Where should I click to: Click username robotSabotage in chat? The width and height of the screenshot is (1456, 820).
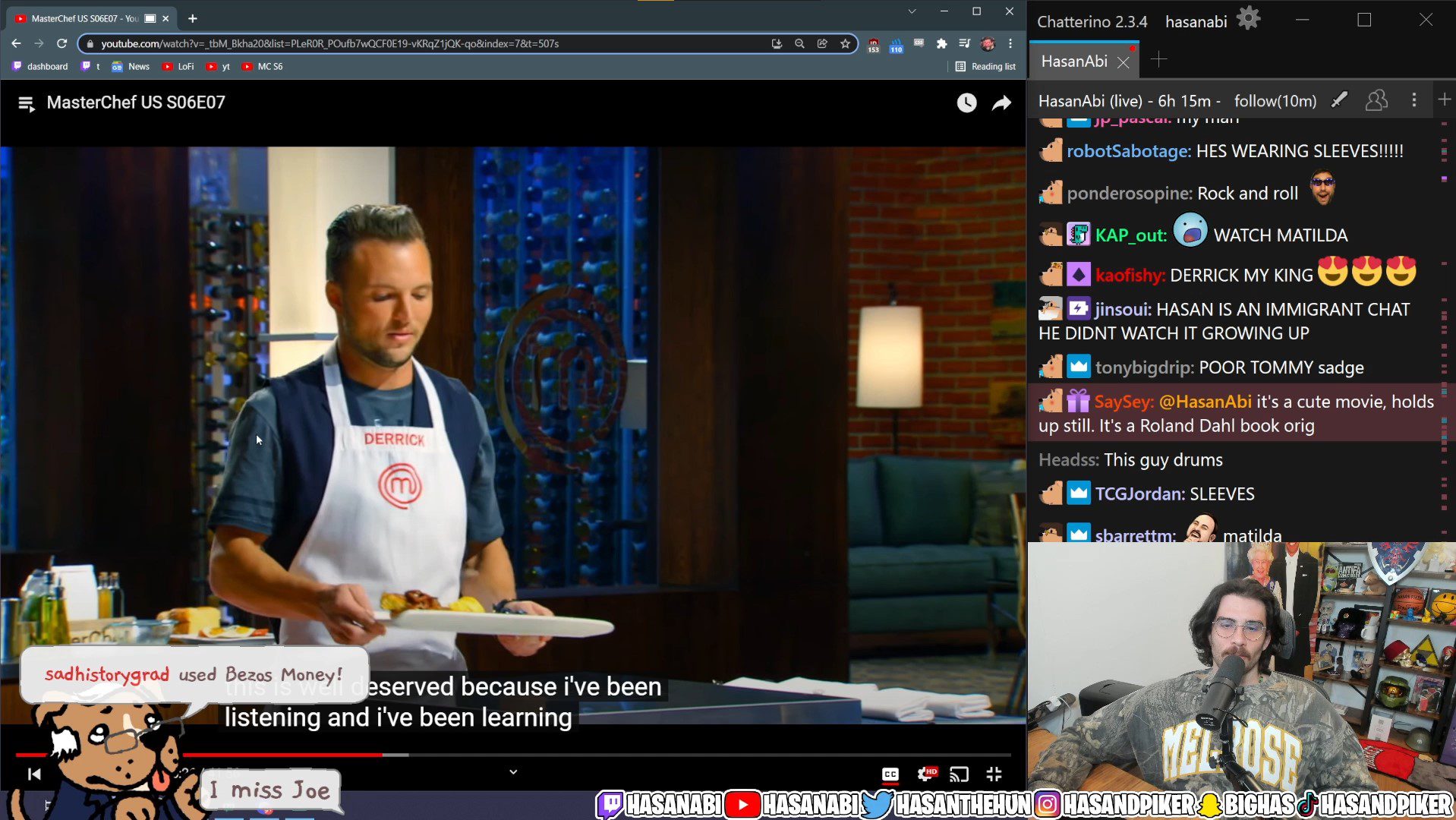(1129, 151)
